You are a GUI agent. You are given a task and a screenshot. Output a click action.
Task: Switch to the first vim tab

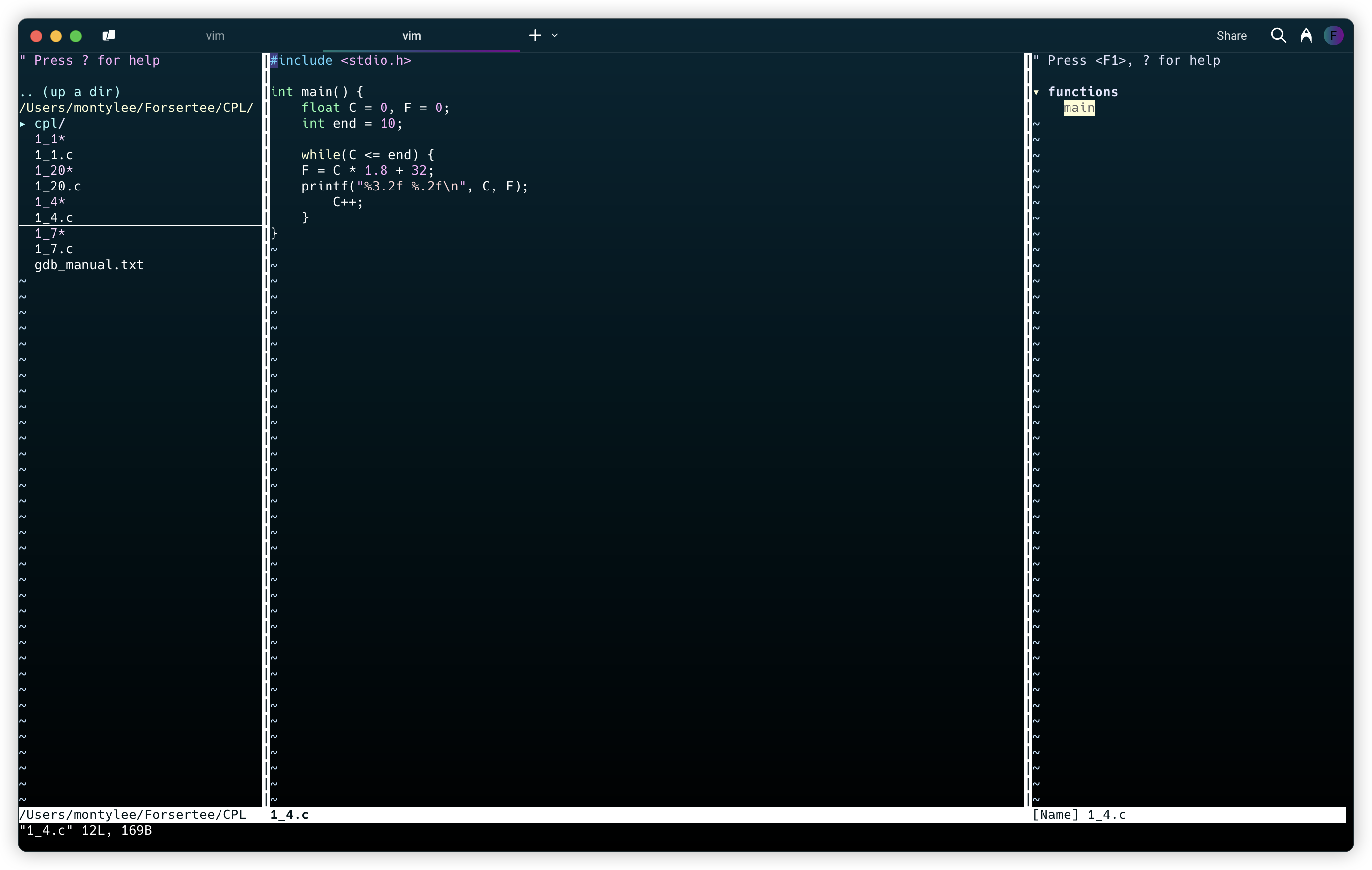click(x=215, y=35)
